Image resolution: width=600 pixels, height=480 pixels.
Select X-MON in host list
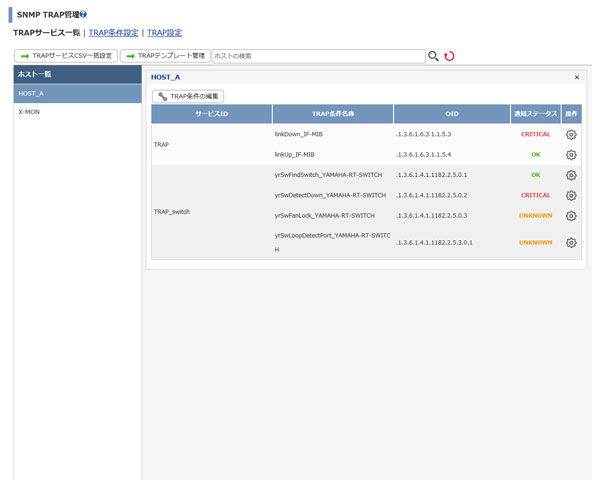pyautogui.click(x=78, y=112)
